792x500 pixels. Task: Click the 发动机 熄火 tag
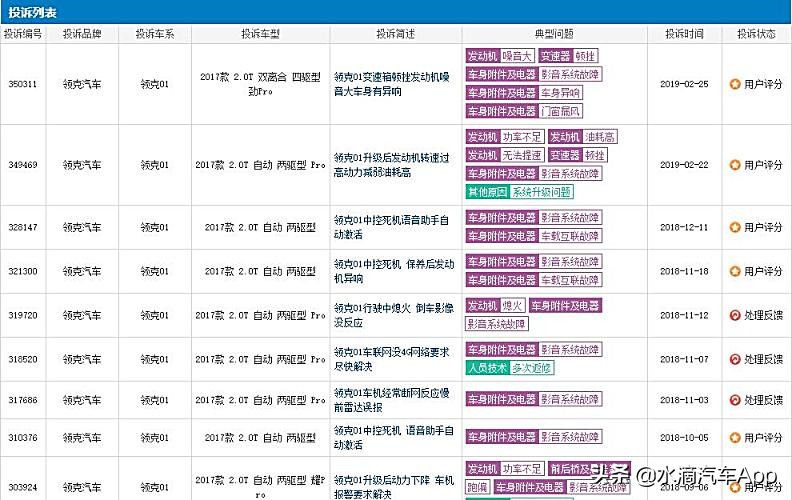[x=496, y=306]
